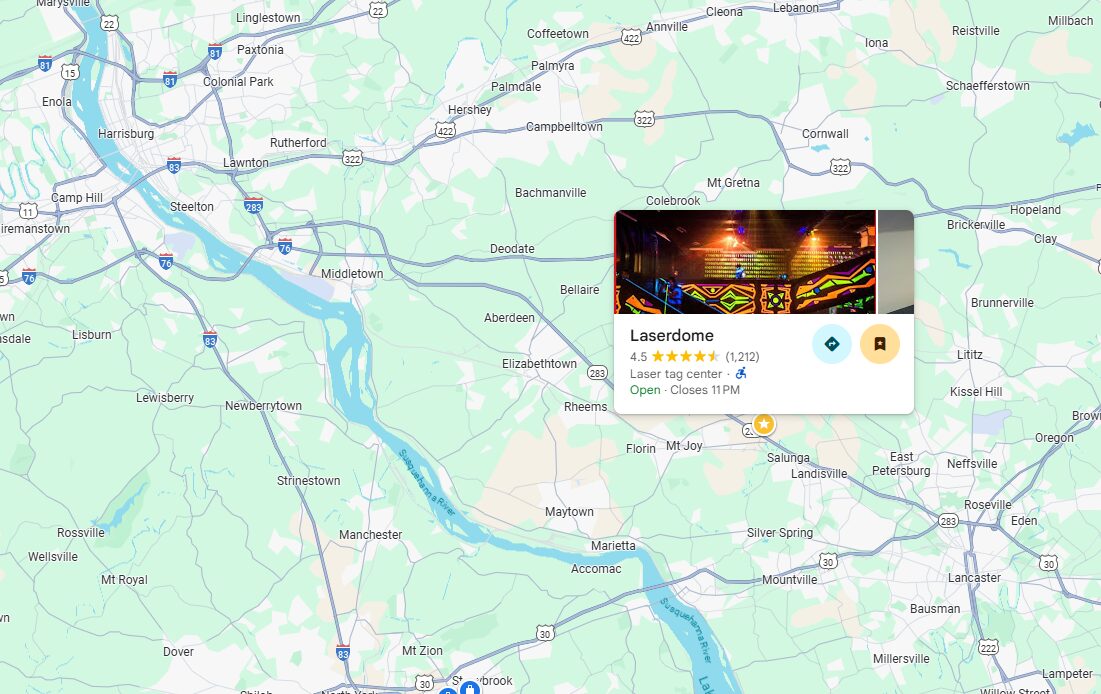The height and width of the screenshot is (694, 1101).
Task: Select the yellow star map marker
Action: 764,424
